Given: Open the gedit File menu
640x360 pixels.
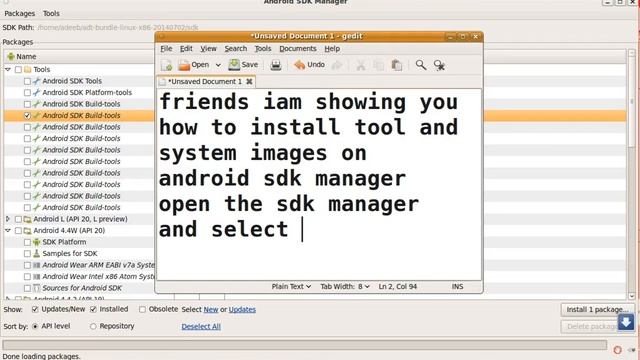Looking at the screenshot, I should (166, 49).
